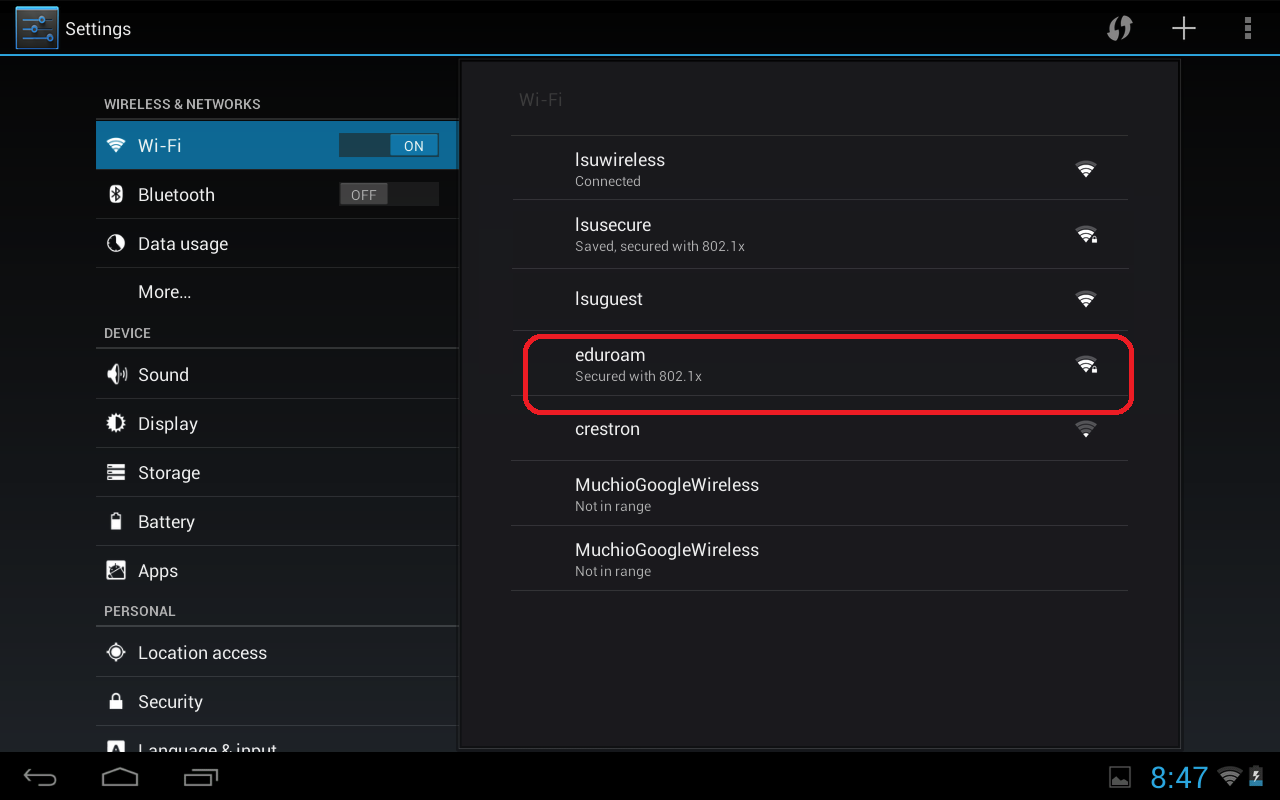The width and height of the screenshot is (1280, 800).
Task: Select the lsuwireless connected network
Action: 819,168
